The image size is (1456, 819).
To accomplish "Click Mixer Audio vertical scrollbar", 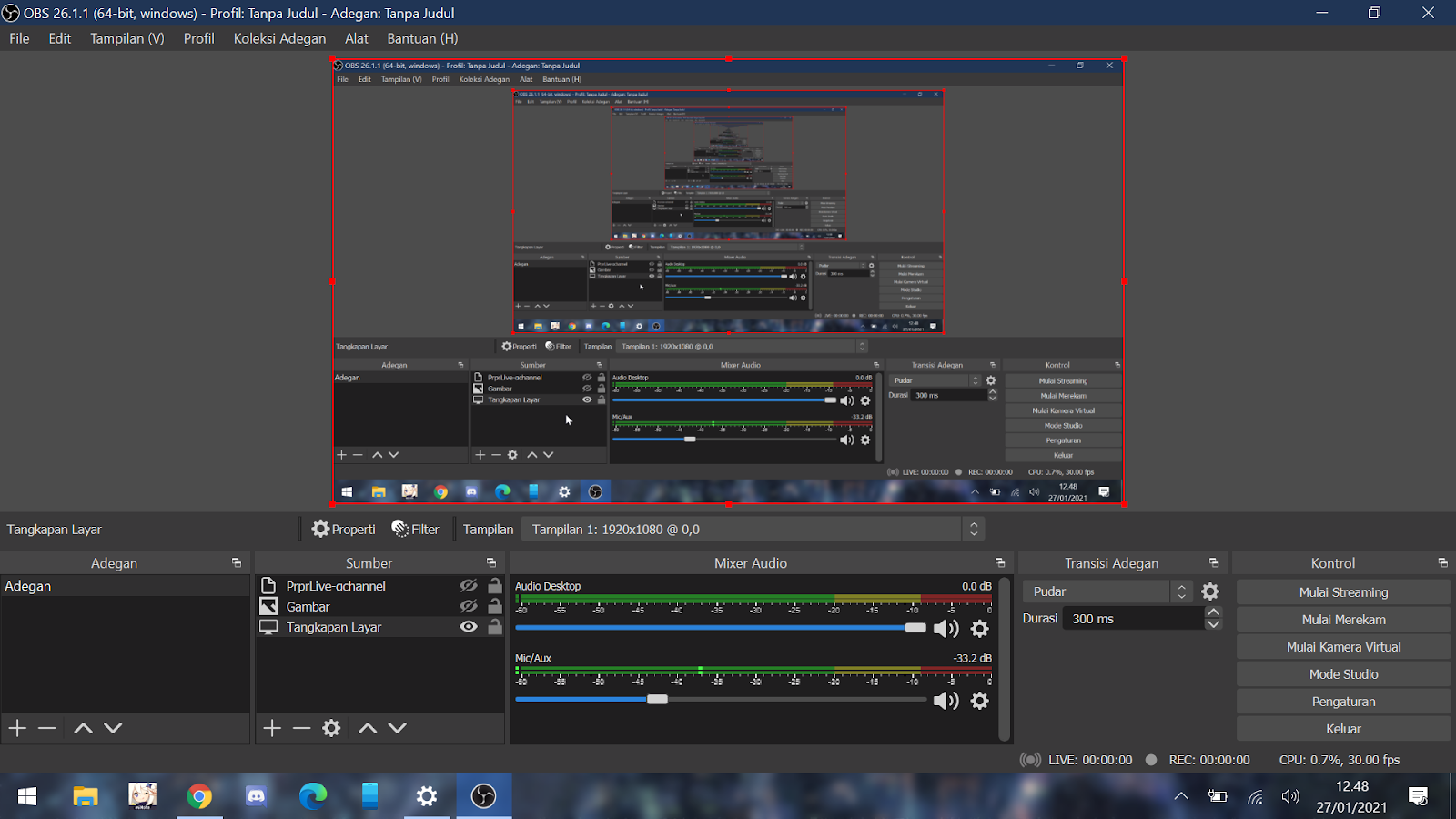I will 1005,659.
